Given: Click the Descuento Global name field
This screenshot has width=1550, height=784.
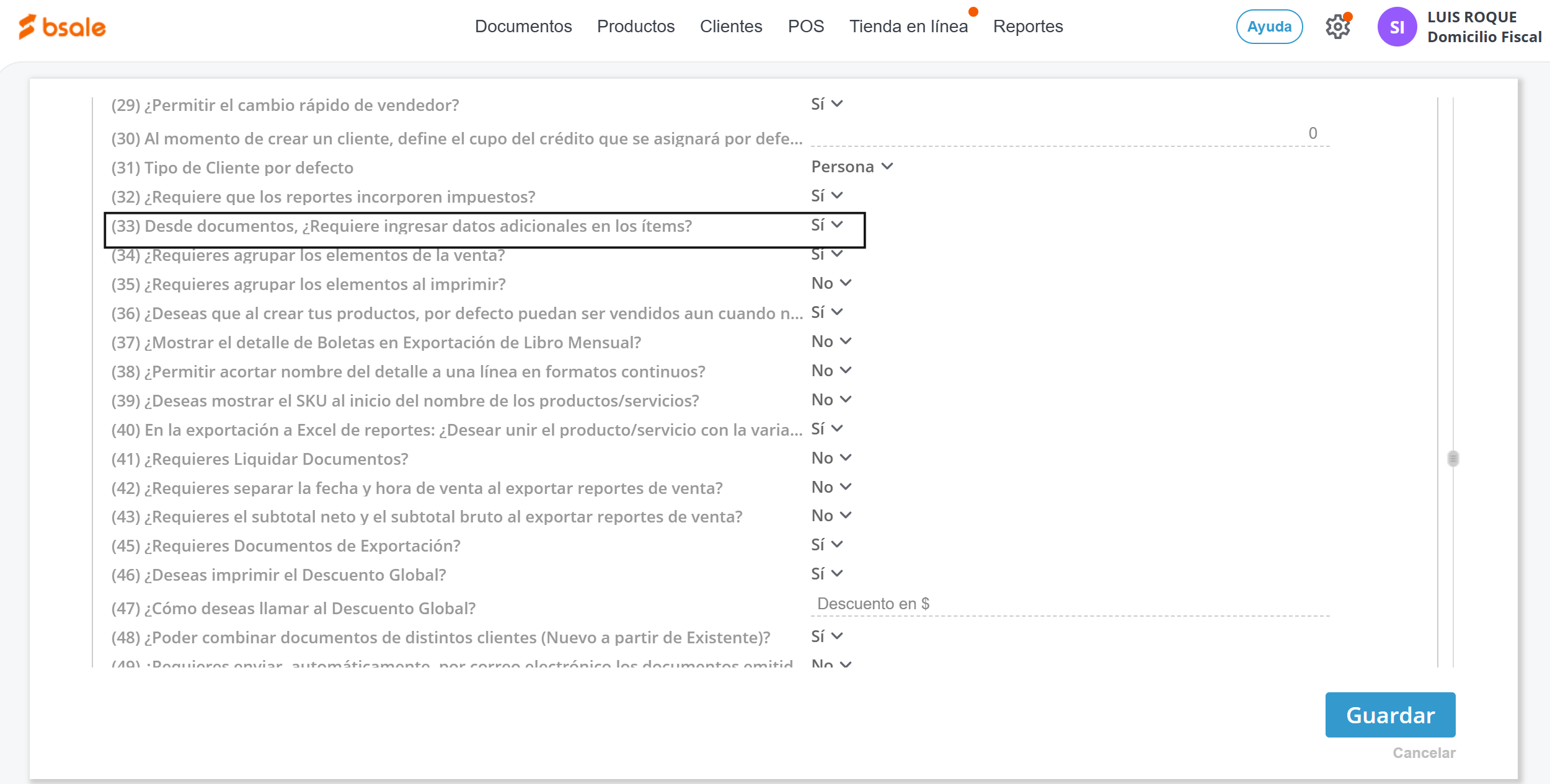Looking at the screenshot, I should coord(1069,604).
